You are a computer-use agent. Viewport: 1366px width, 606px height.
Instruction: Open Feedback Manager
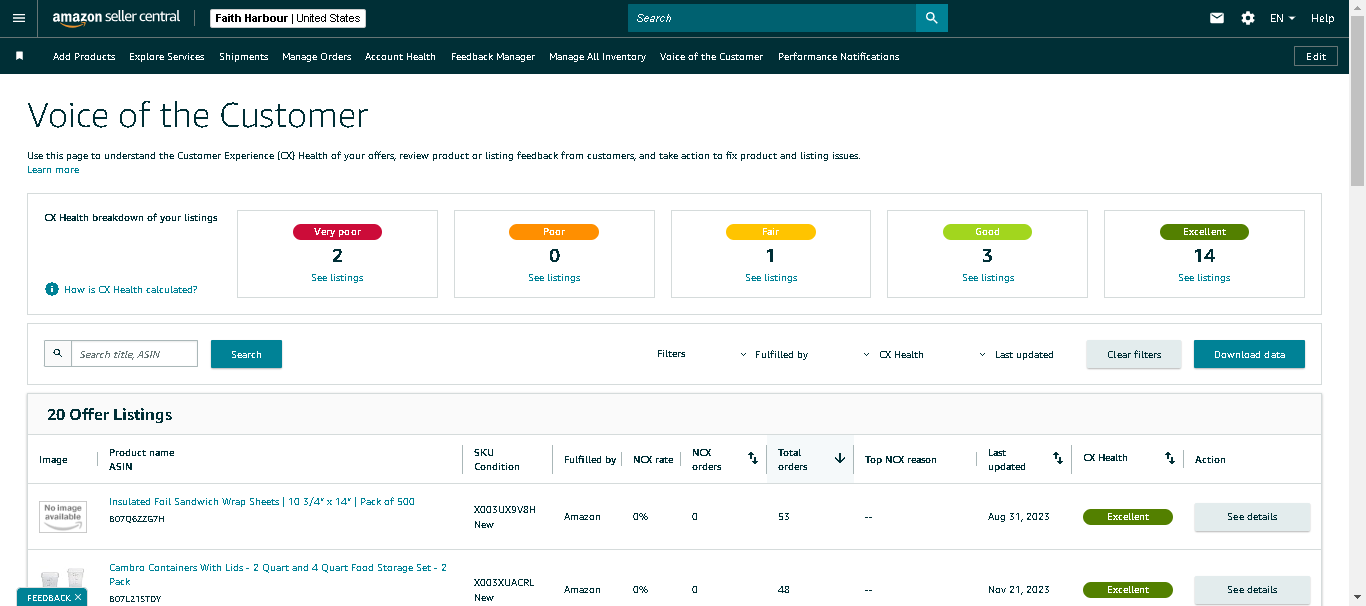point(493,57)
